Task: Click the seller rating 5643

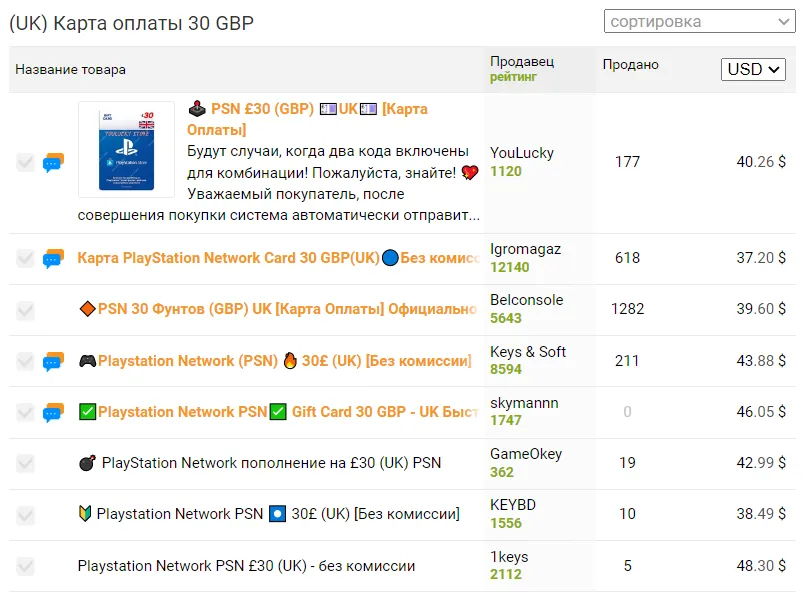Action: [506, 318]
